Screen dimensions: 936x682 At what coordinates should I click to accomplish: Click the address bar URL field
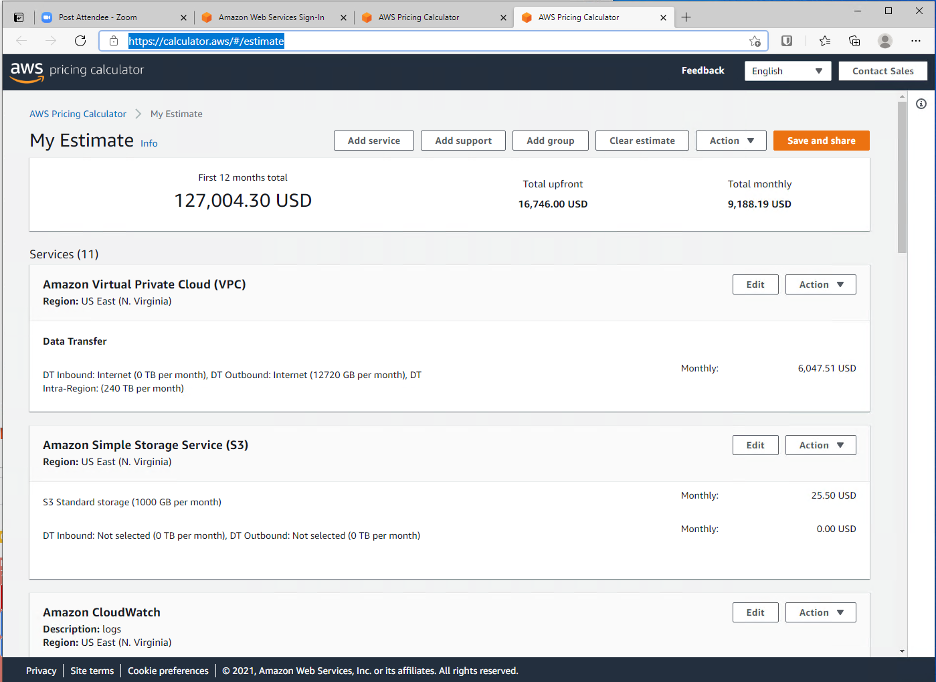click(433, 41)
